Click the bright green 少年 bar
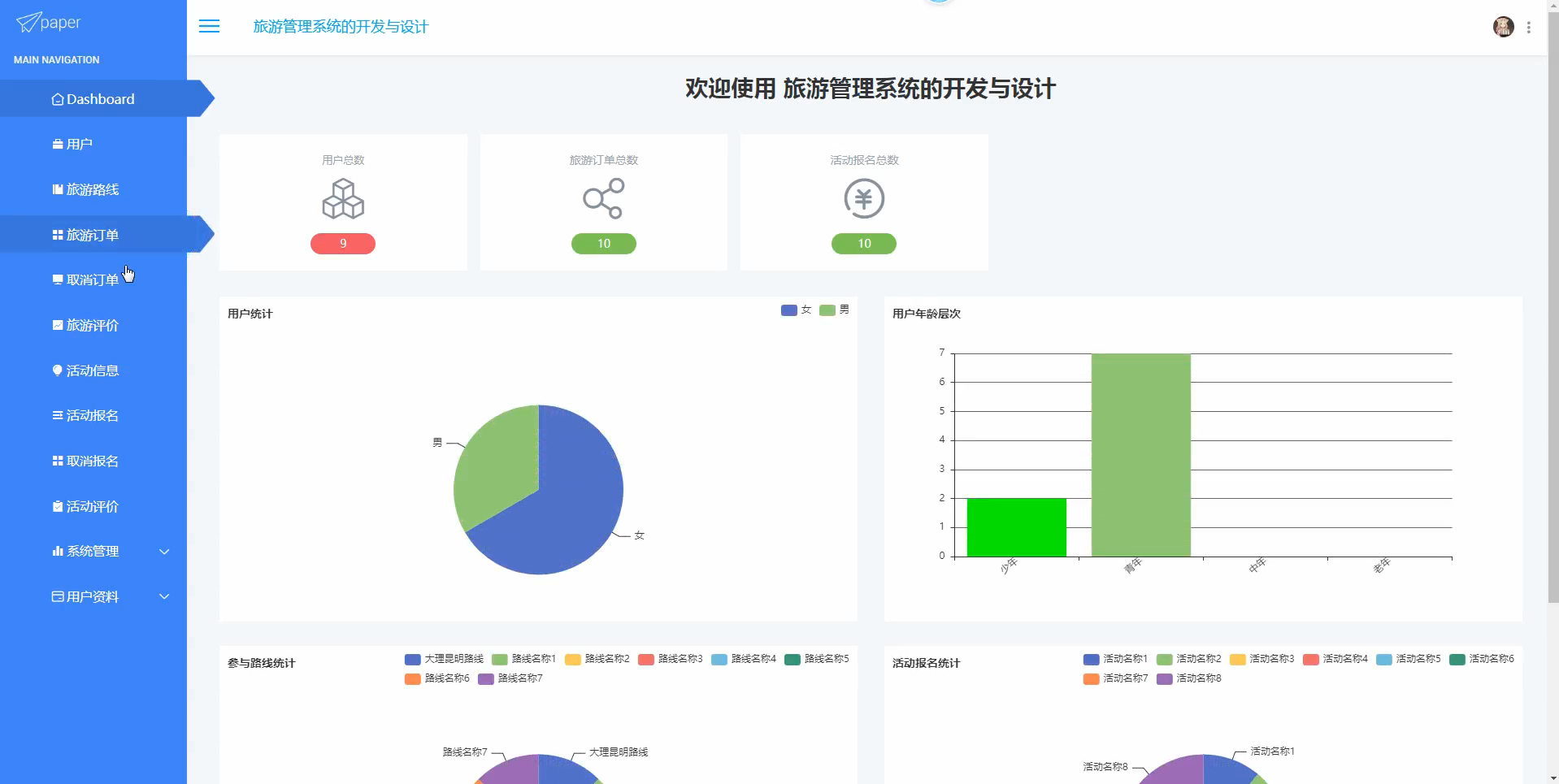The image size is (1559, 784). pyautogui.click(x=1016, y=528)
